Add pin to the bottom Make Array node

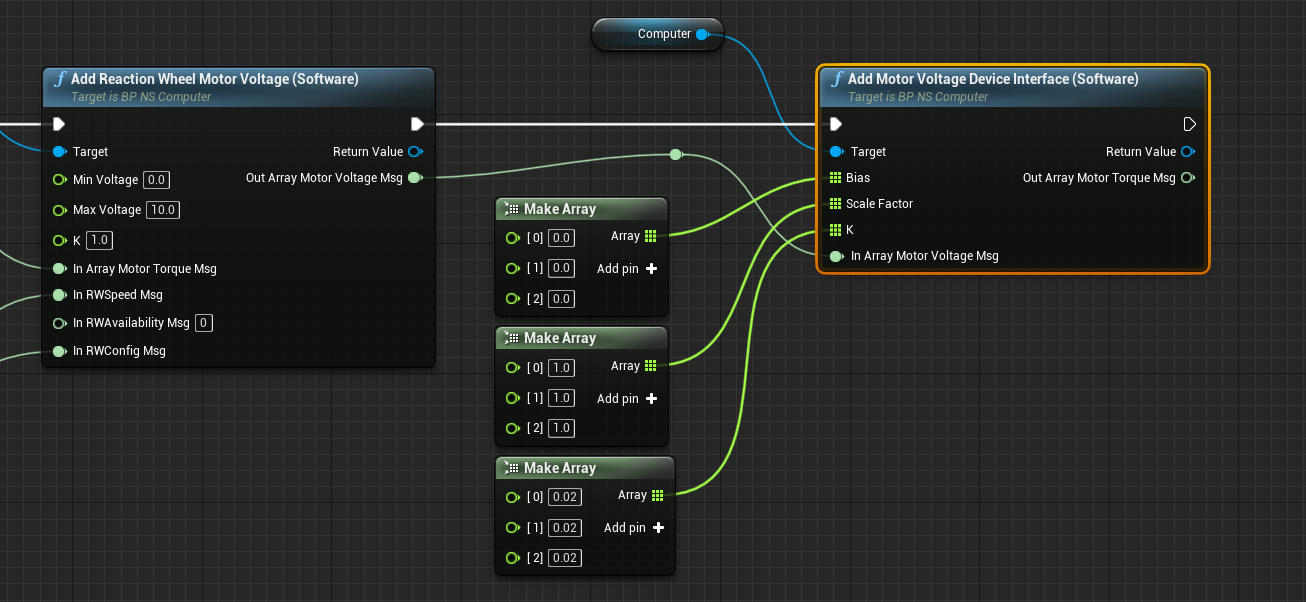(x=658, y=528)
